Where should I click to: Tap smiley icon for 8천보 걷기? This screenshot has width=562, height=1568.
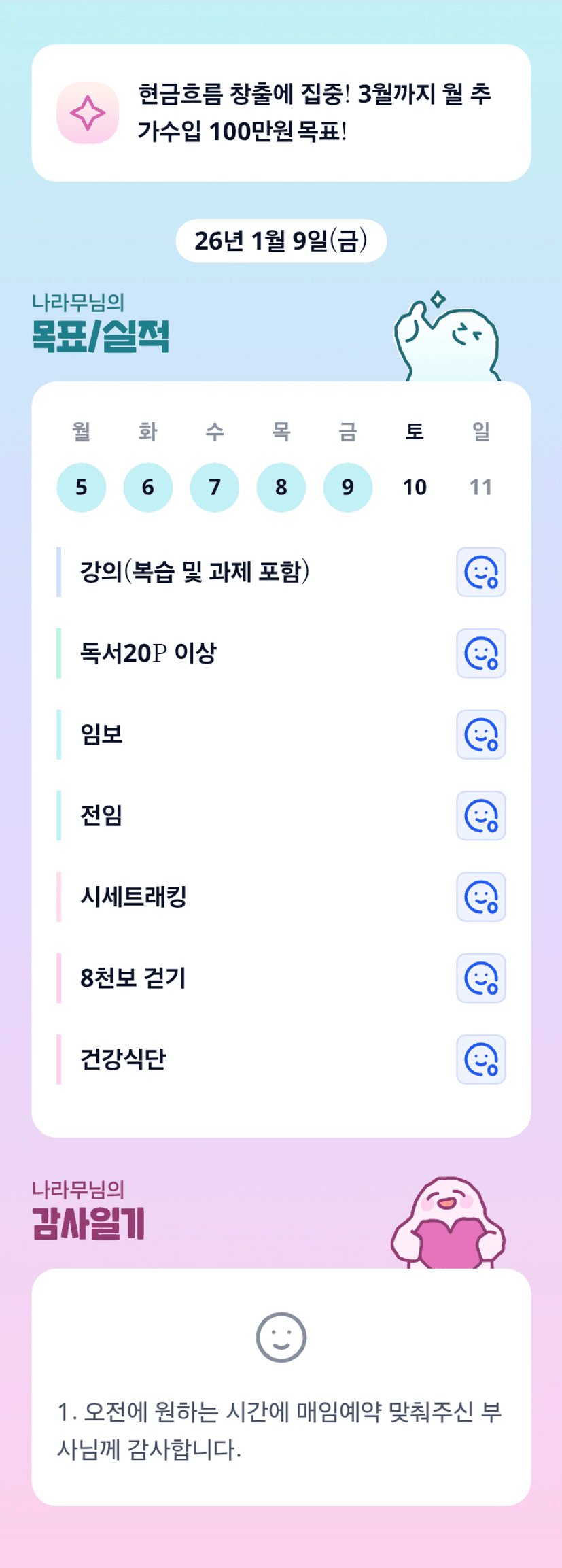(480, 978)
